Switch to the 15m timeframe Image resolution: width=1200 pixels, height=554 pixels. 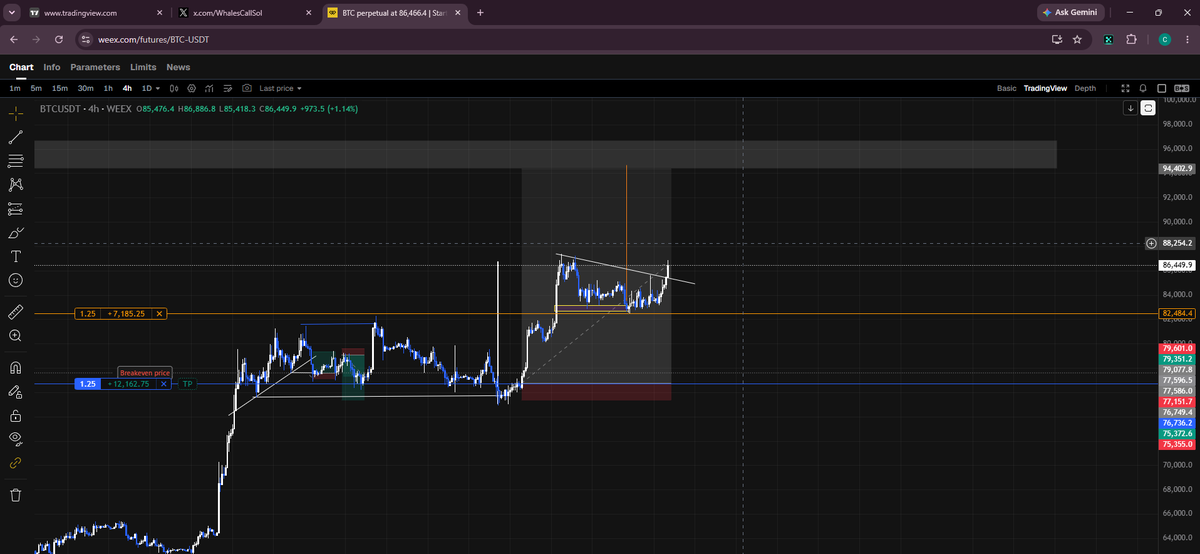tap(60, 88)
